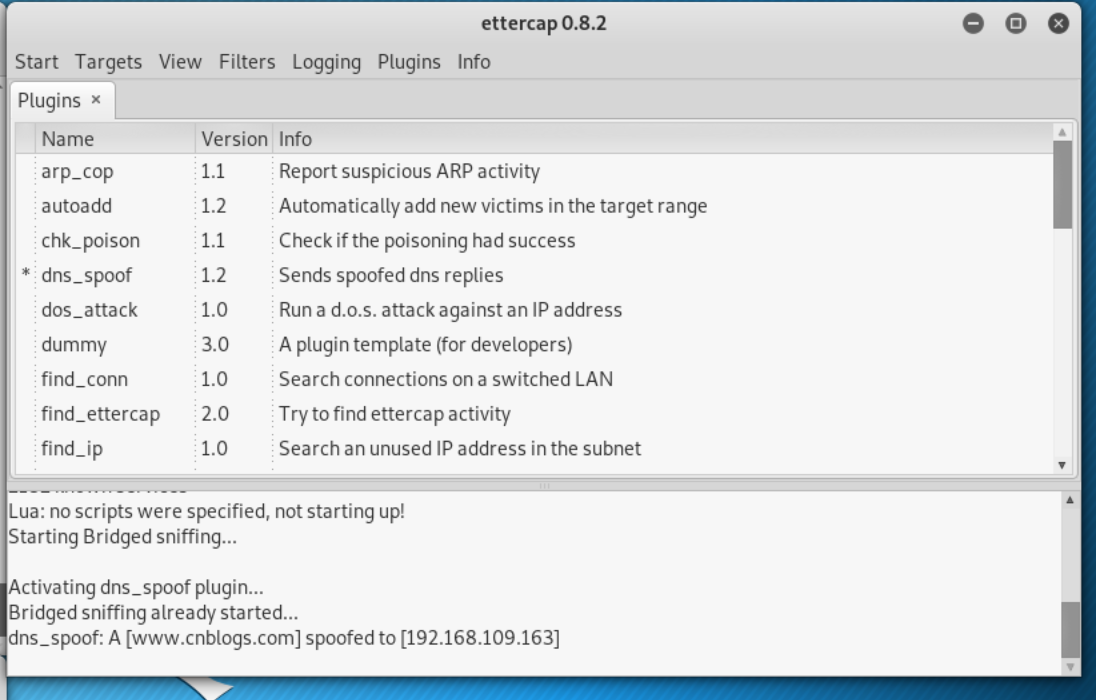Viewport: 1096px width, 700px height.
Task: Open the Plugins menu
Action: [409, 62]
